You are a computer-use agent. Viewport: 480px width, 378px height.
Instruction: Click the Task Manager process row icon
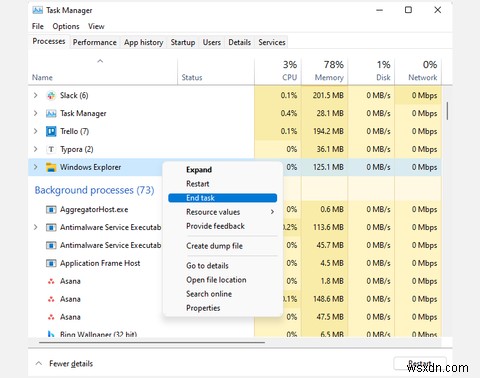coord(51,114)
